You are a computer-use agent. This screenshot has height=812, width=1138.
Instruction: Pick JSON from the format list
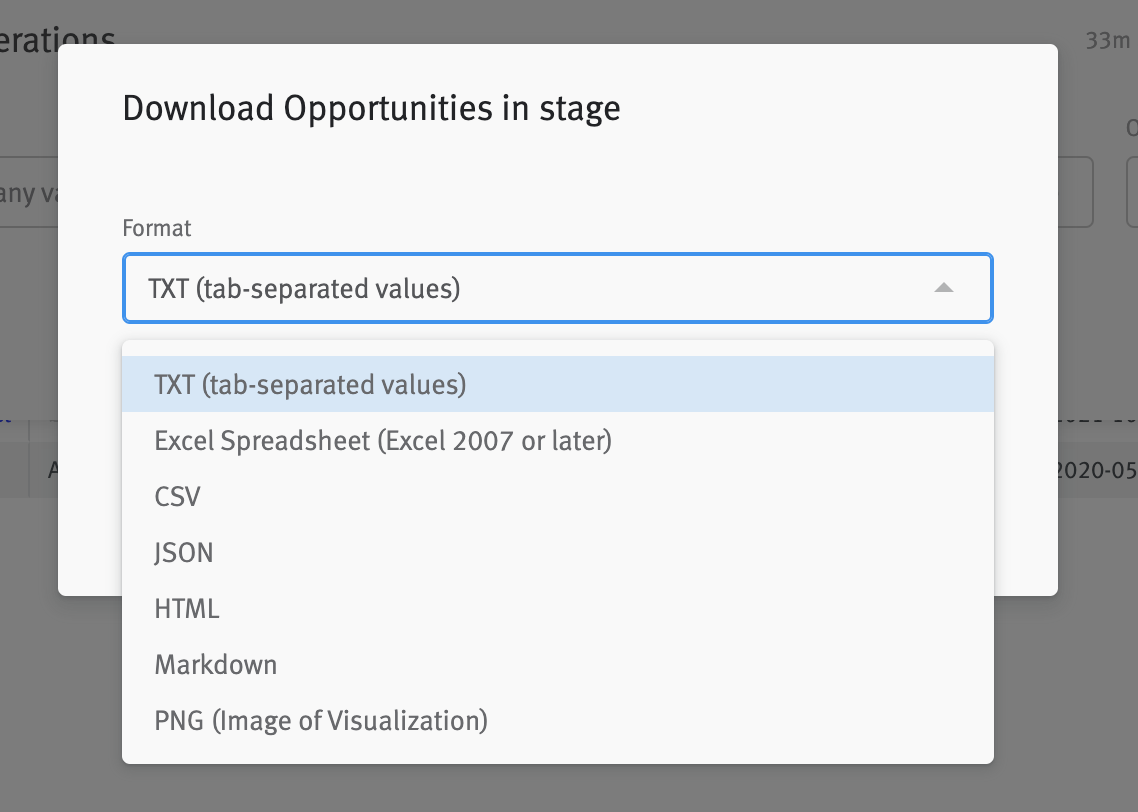point(183,552)
